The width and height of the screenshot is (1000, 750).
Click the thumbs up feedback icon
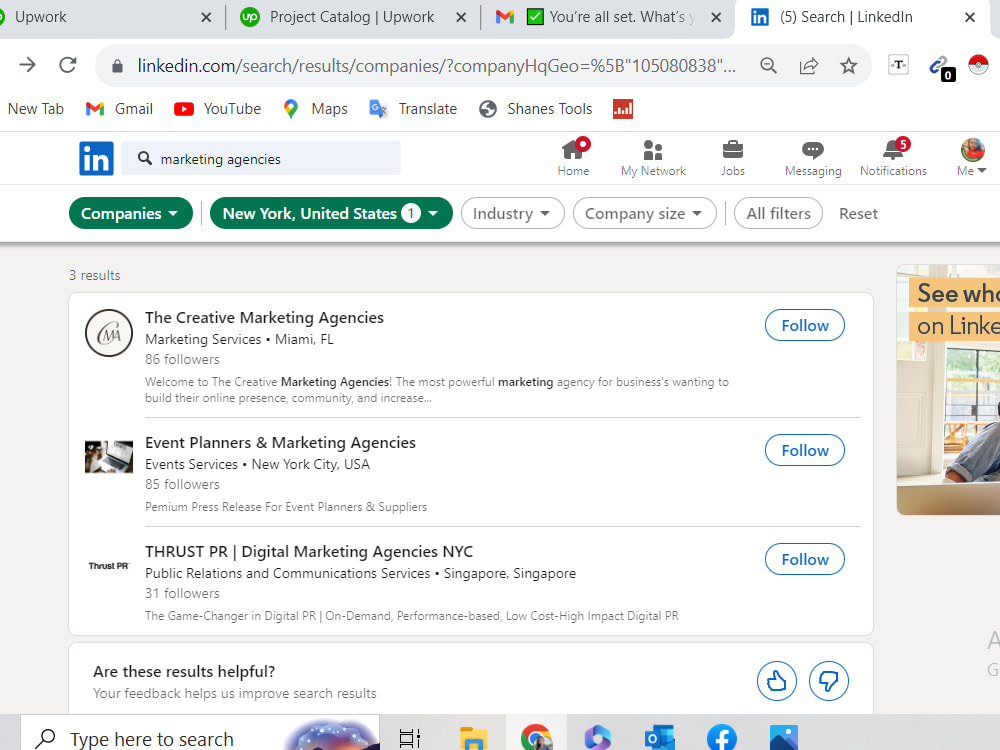[776, 681]
